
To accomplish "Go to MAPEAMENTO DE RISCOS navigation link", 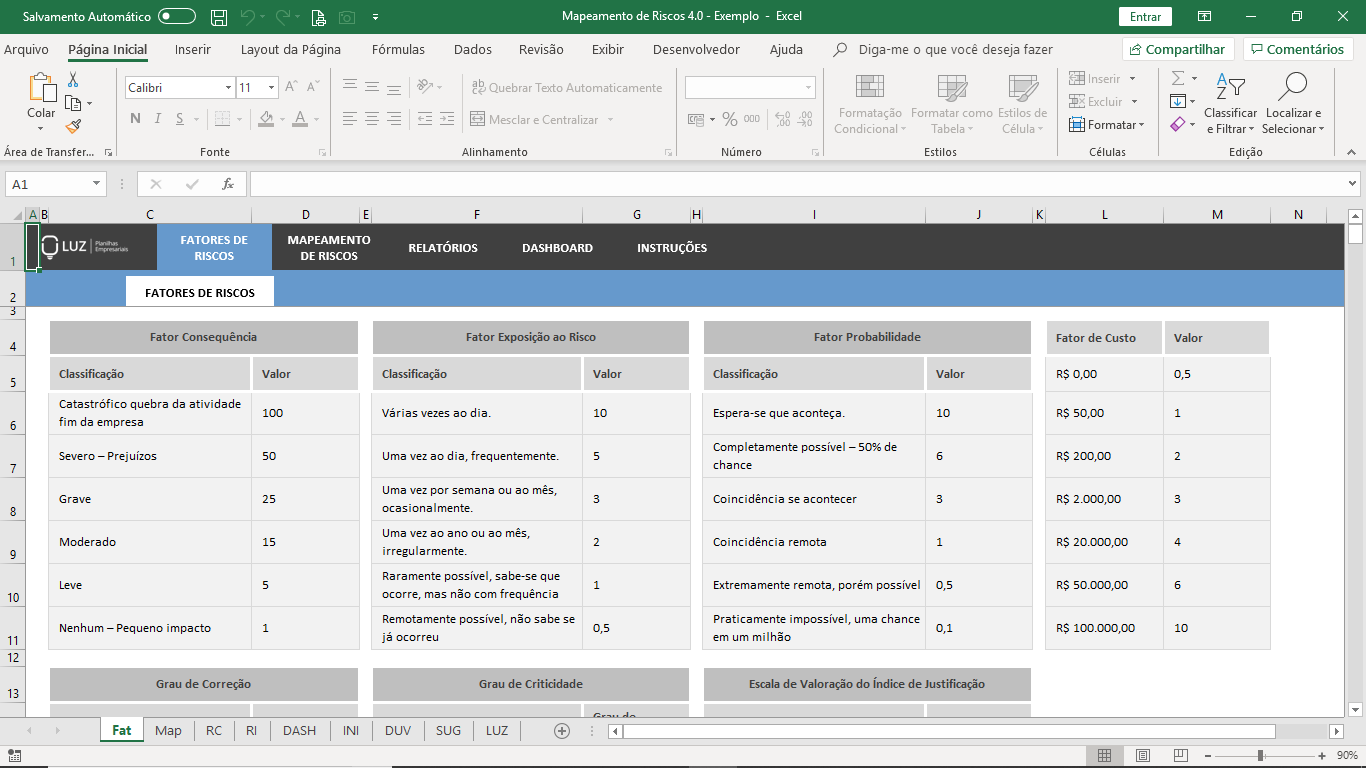I will [x=328, y=248].
